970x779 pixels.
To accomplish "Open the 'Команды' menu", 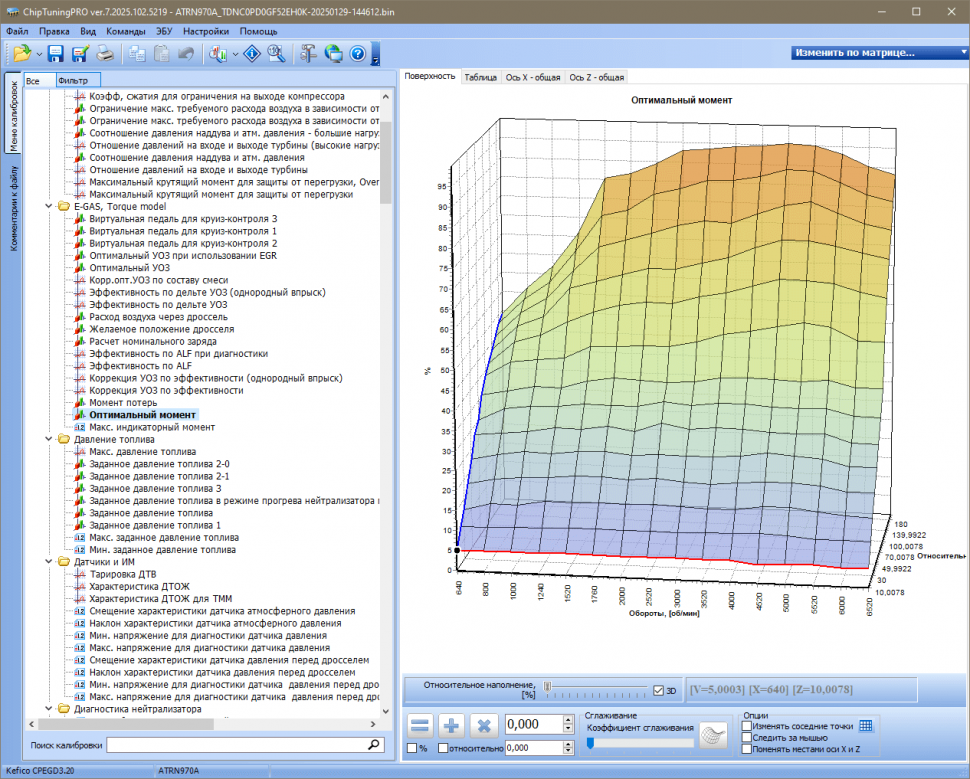I will [x=125, y=31].
